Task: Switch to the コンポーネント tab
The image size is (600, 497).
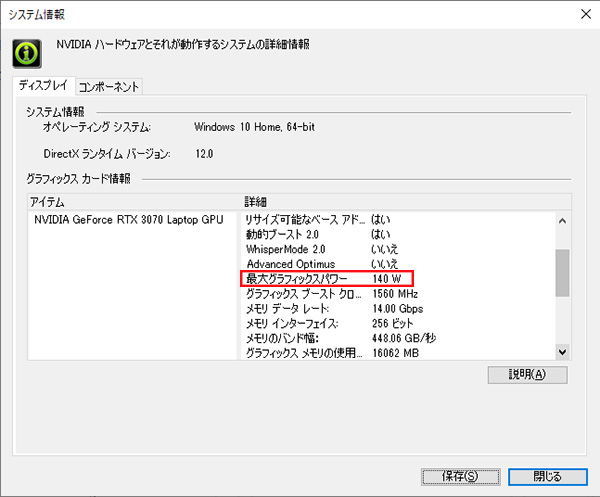Action: (x=109, y=87)
